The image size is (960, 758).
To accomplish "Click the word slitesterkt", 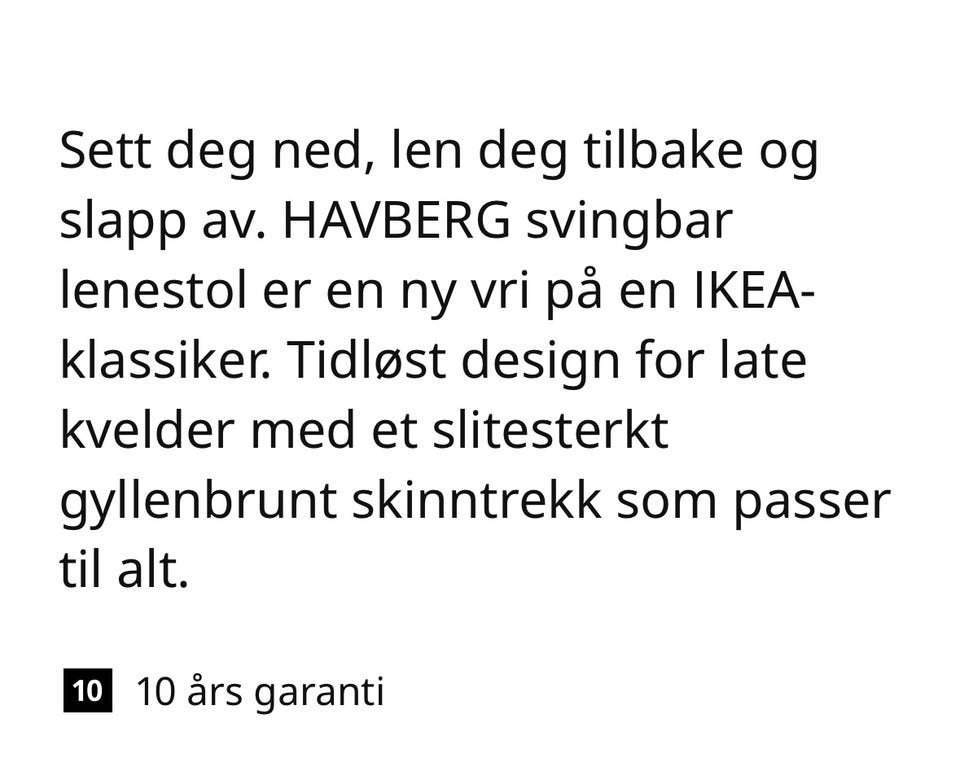I will point(550,430).
